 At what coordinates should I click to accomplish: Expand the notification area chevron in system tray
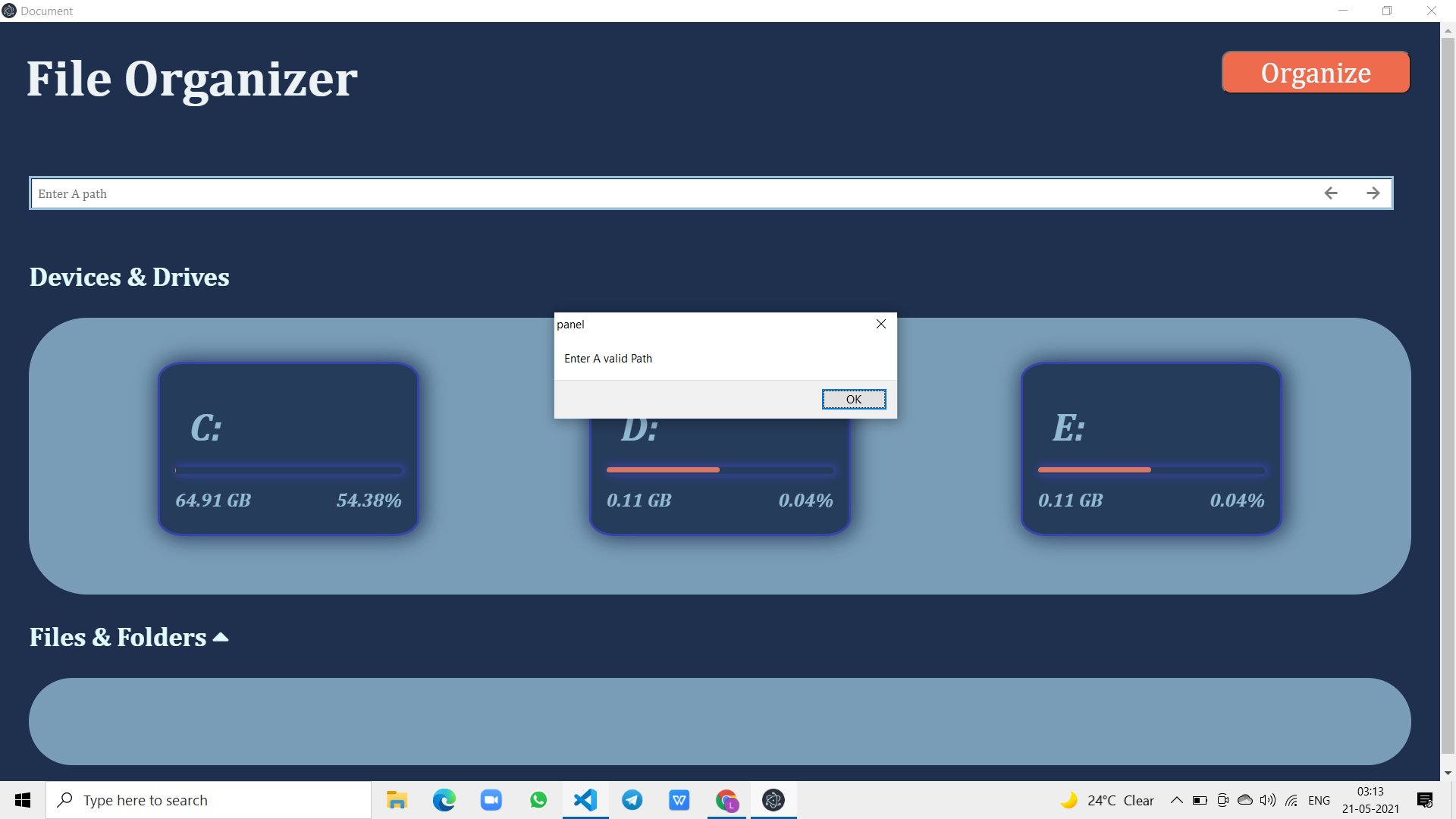pyautogui.click(x=1176, y=800)
